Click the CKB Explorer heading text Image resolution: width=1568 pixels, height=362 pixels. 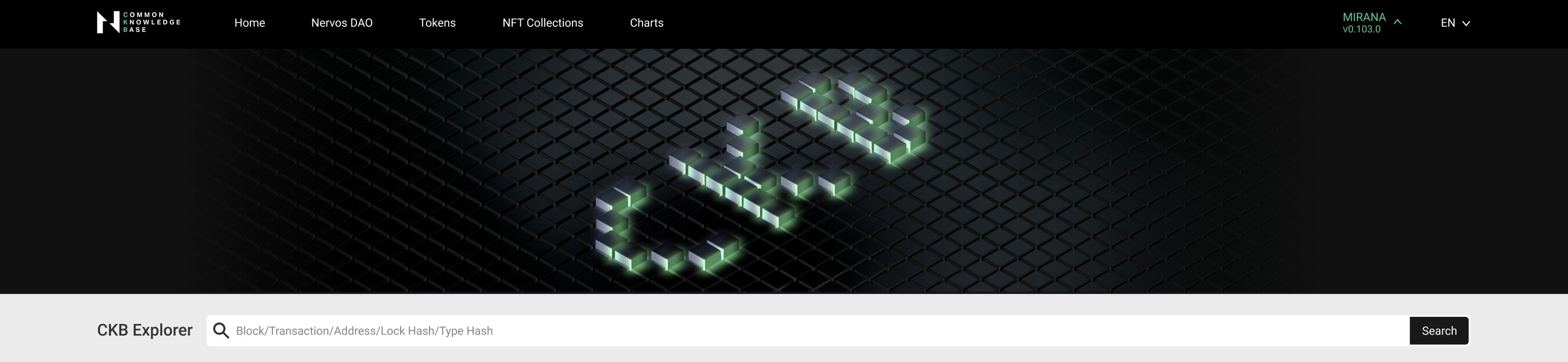pyautogui.click(x=145, y=330)
